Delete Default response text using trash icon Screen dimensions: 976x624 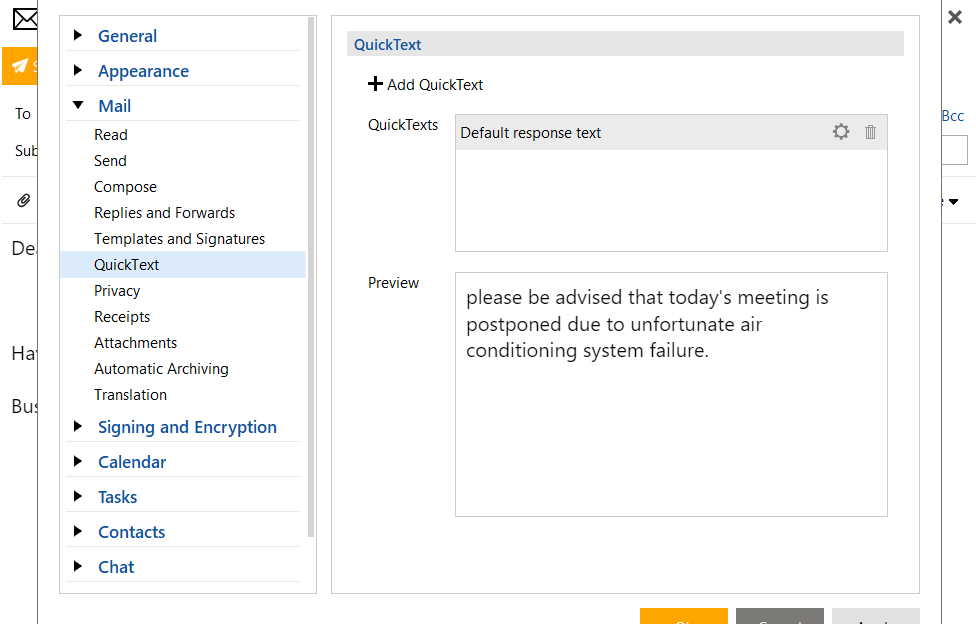pyautogui.click(x=870, y=132)
